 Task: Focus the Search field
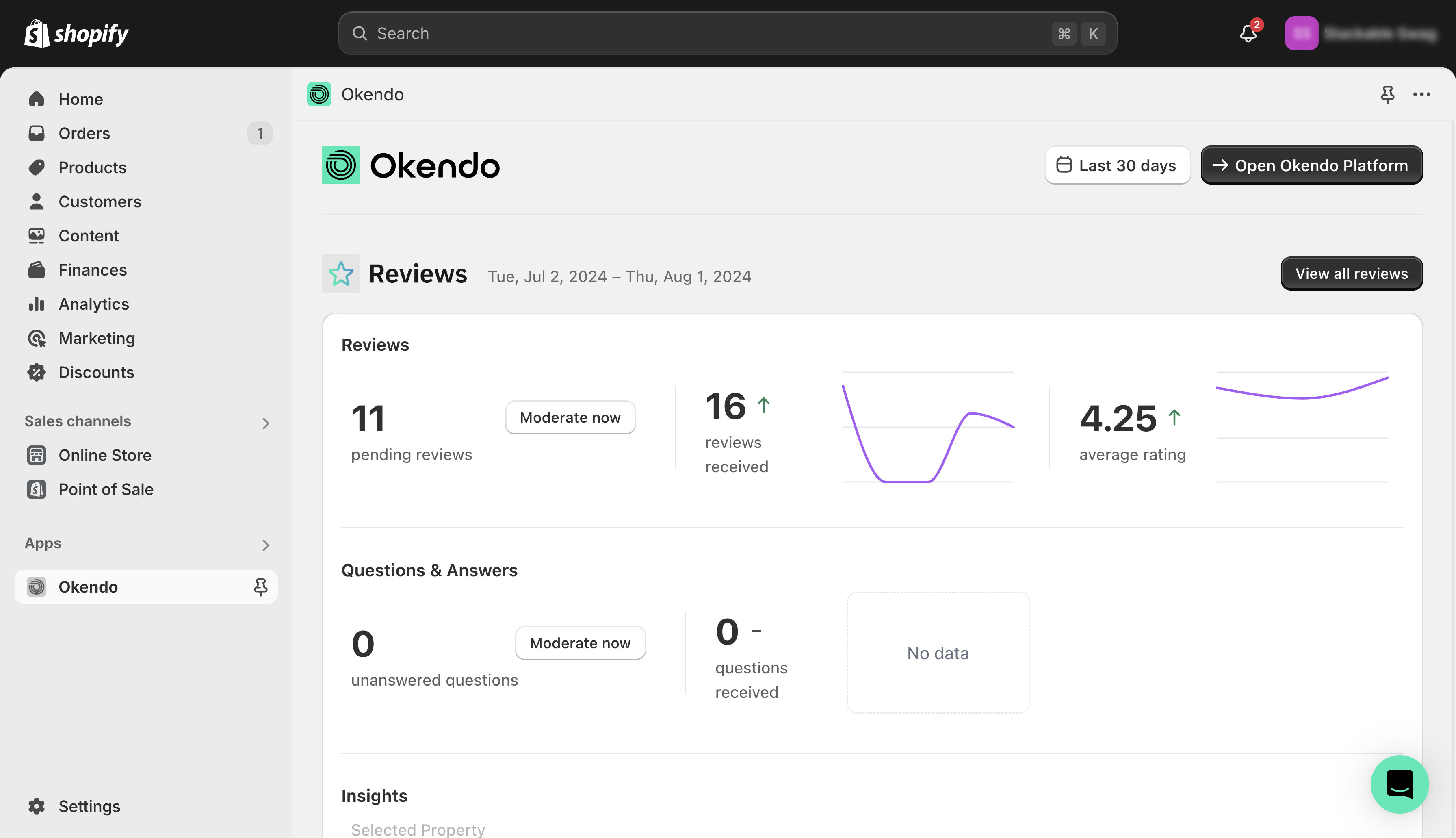[727, 33]
